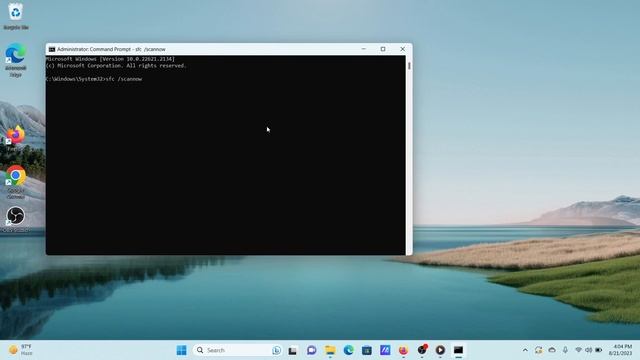The image size is (640, 360).
Task: Click the Microsoft Windows version line
Action: [x=111, y=59]
